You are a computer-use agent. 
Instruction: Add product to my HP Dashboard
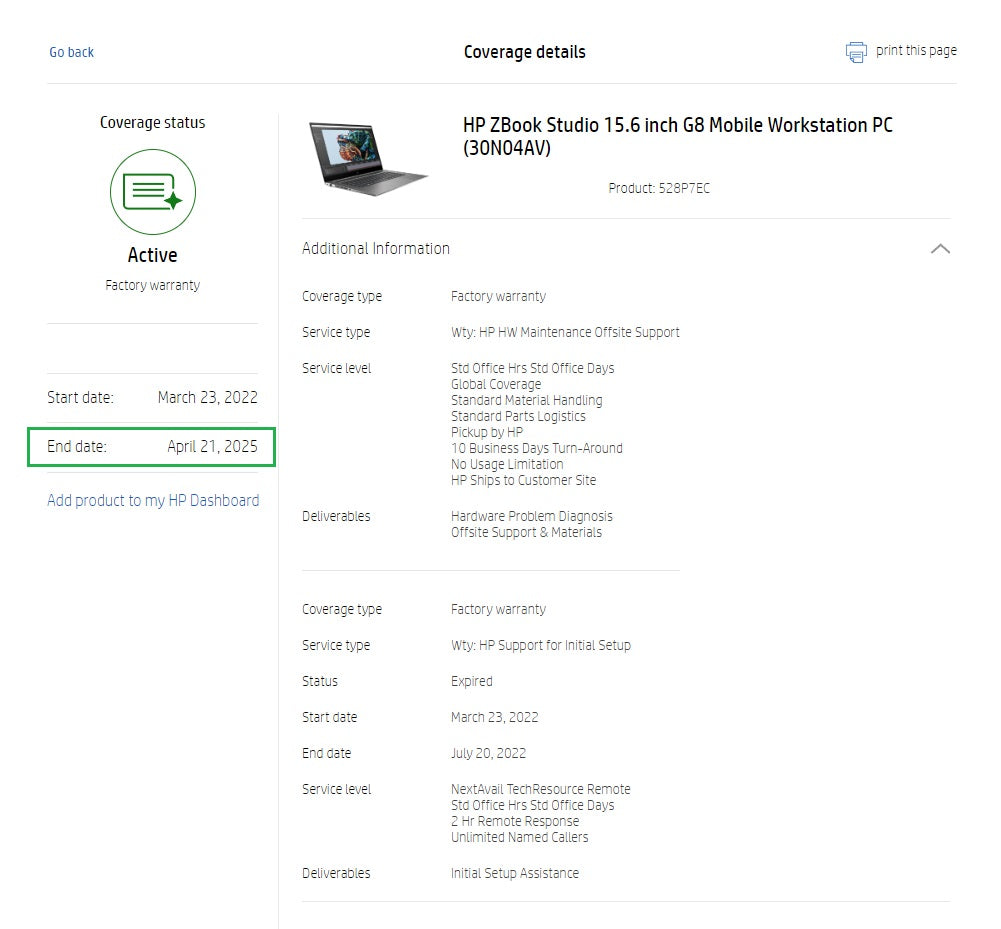click(153, 501)
